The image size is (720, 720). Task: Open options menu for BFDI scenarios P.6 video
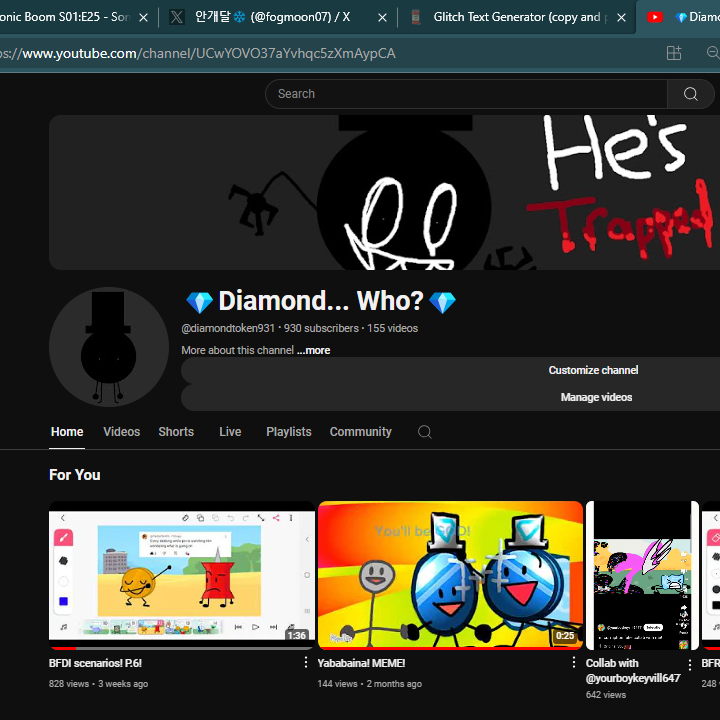[306, 663]
